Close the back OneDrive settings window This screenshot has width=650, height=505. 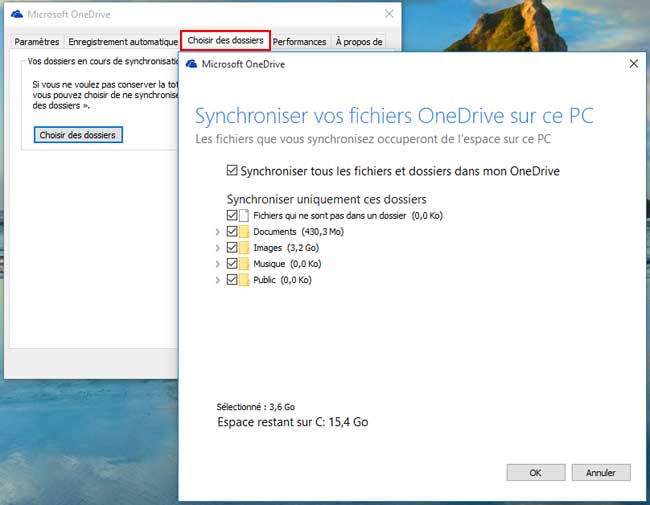389,14
